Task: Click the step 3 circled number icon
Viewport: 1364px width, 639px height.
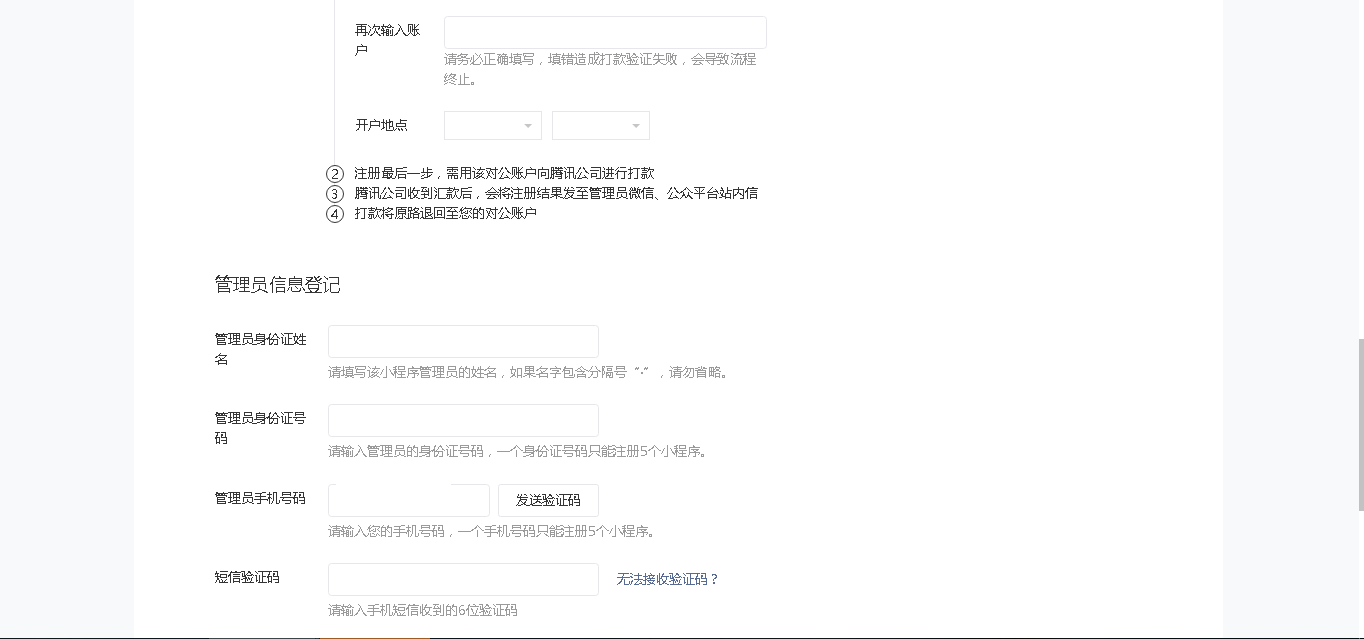Action: (x=335, y=194)
